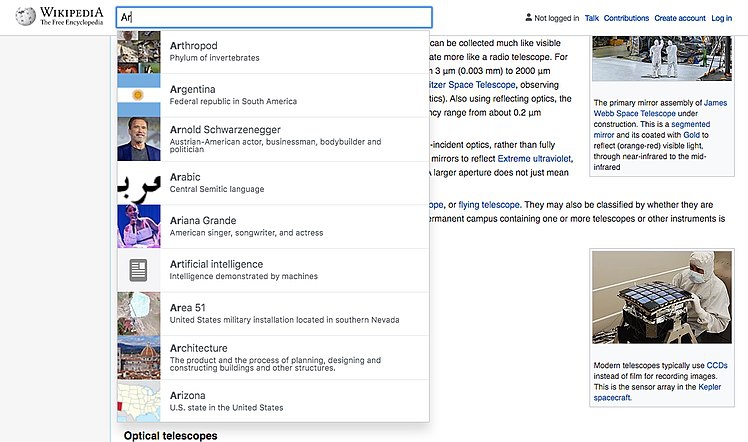Viewport: 748px width, 442px height.
Task: Click the Argentina flag thumbnail
Action: (x=138, y=95)
